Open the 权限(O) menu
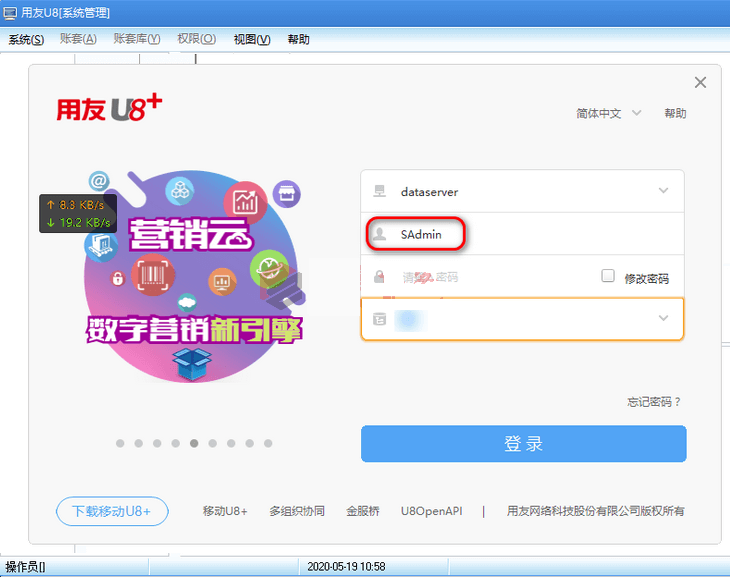This screenshot has width=730, height=577. 196,39
